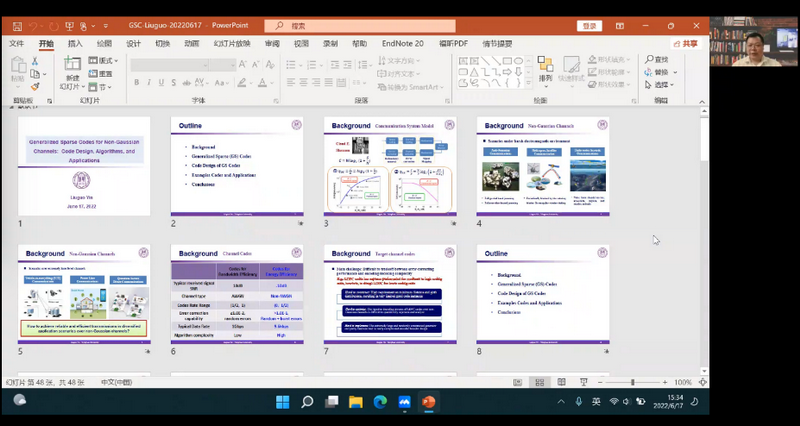Switch to reading view in status bar

point(560,382)
